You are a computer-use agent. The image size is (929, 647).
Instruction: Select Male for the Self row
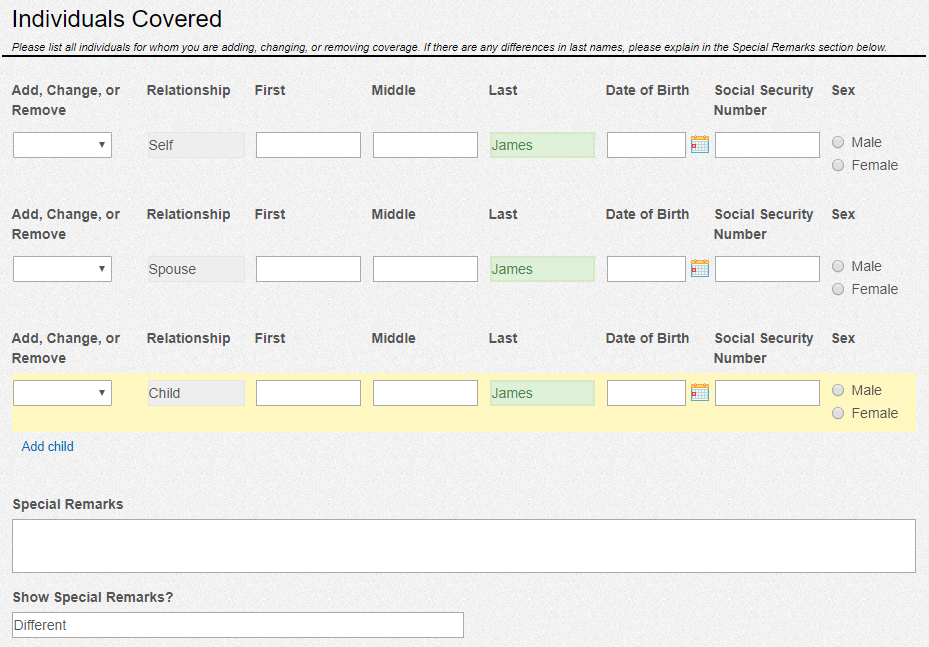(x=838, y=142)
